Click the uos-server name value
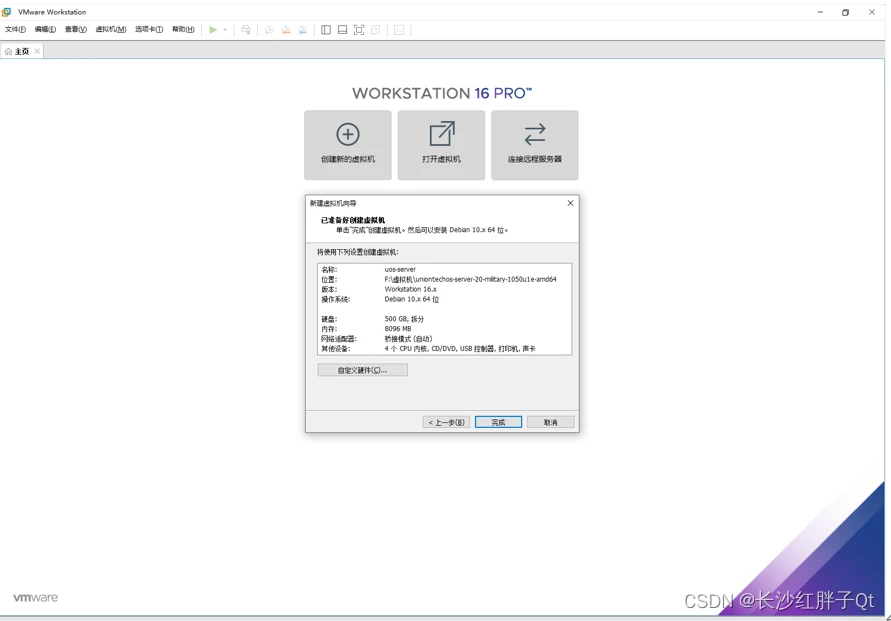 click(x=400, y=269)
